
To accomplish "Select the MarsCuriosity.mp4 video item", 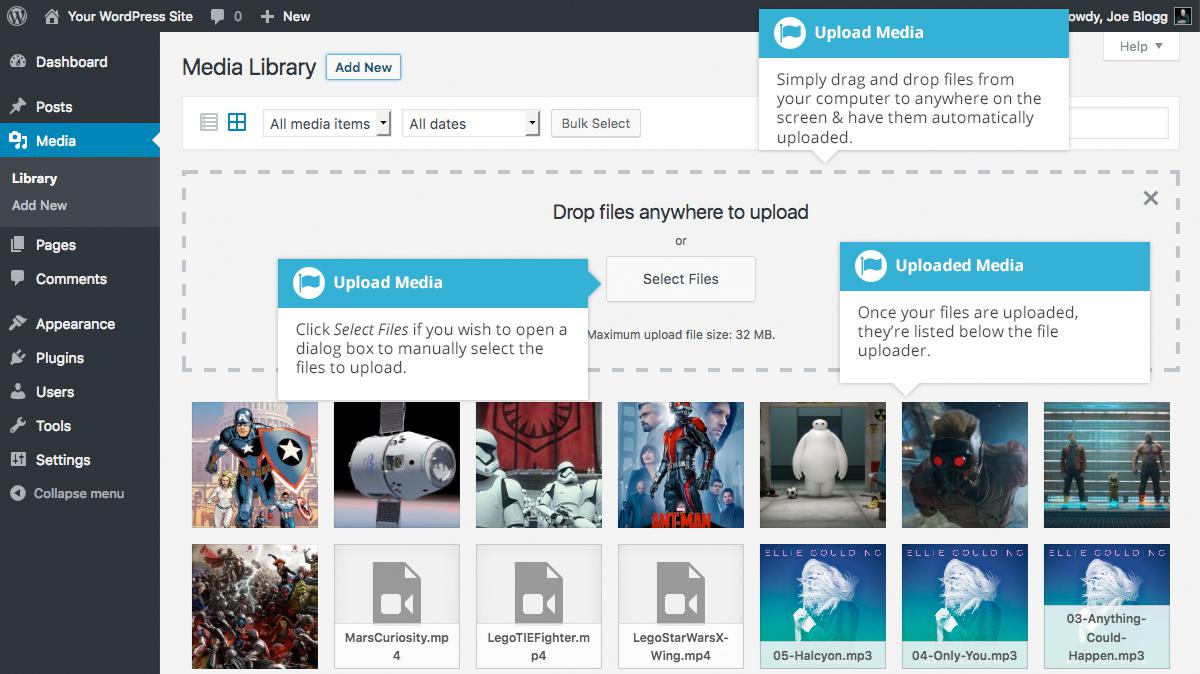I will [x=397, y=607].
